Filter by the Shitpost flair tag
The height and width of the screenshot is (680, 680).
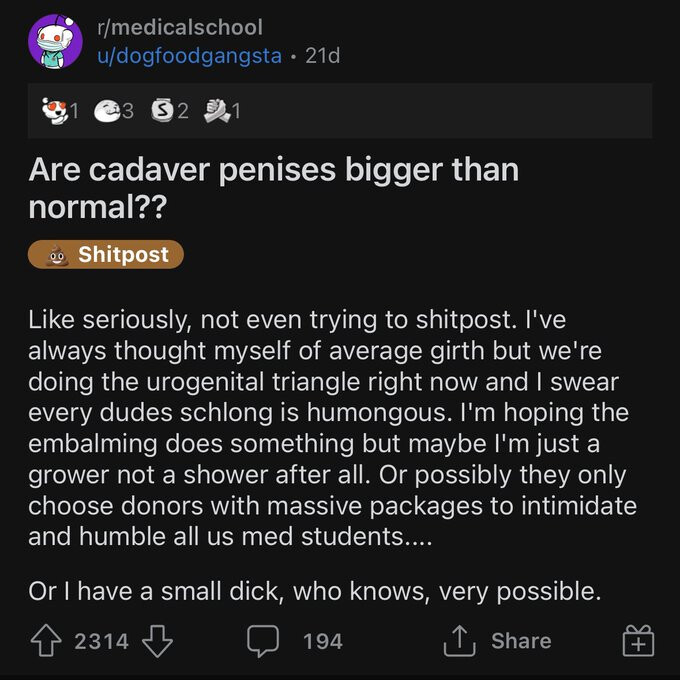[106, 254]
